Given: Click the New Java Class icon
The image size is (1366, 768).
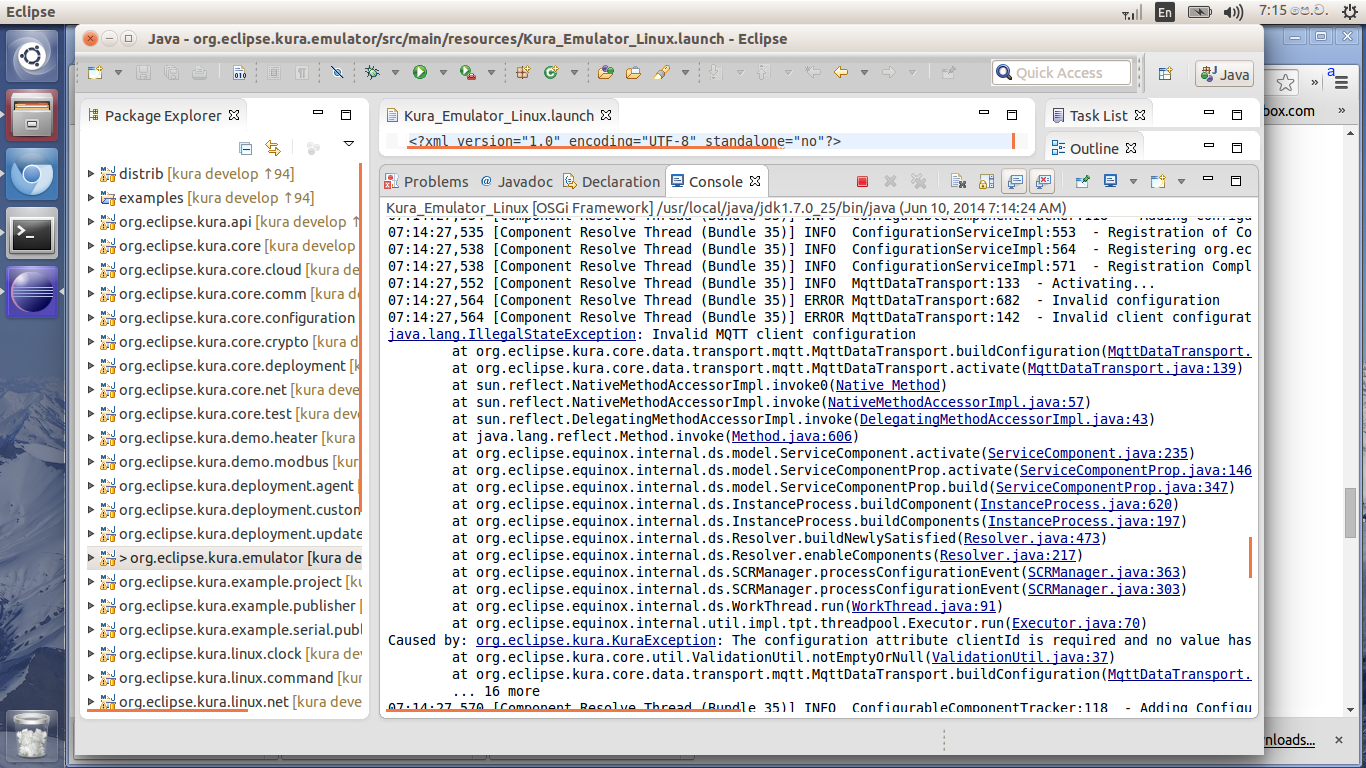Looking at the screenshot, I should click(x=551, y=73).
